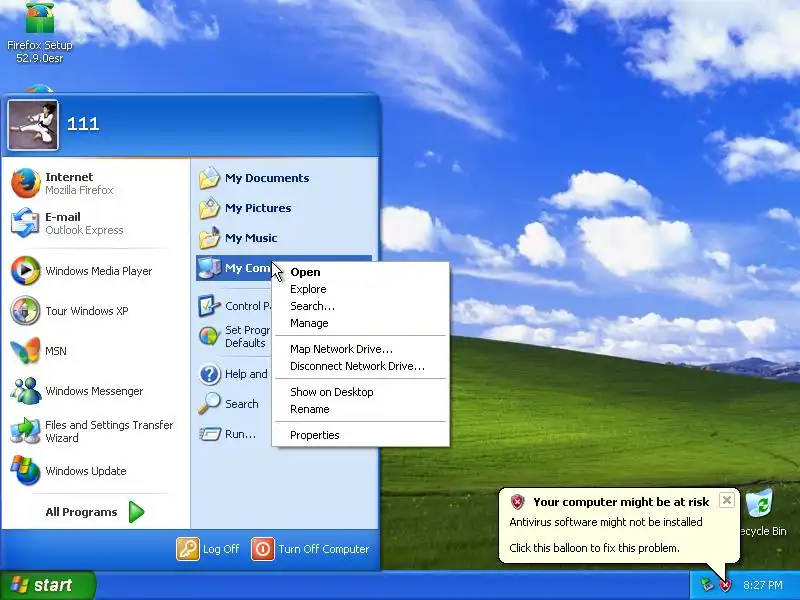Expand All Programs green arrow

click(x=136, y=512)
